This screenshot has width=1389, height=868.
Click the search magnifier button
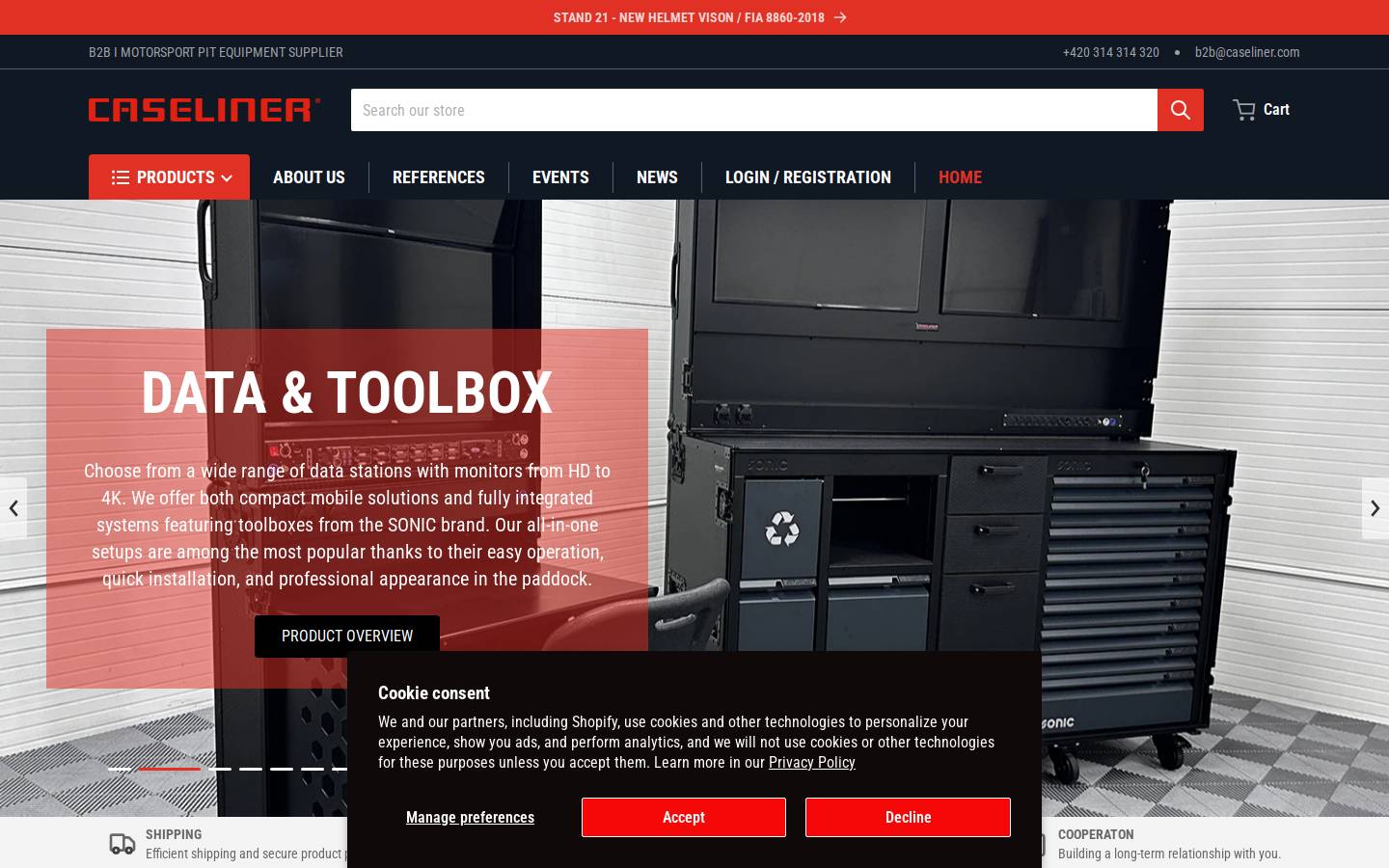[1180, 110]
